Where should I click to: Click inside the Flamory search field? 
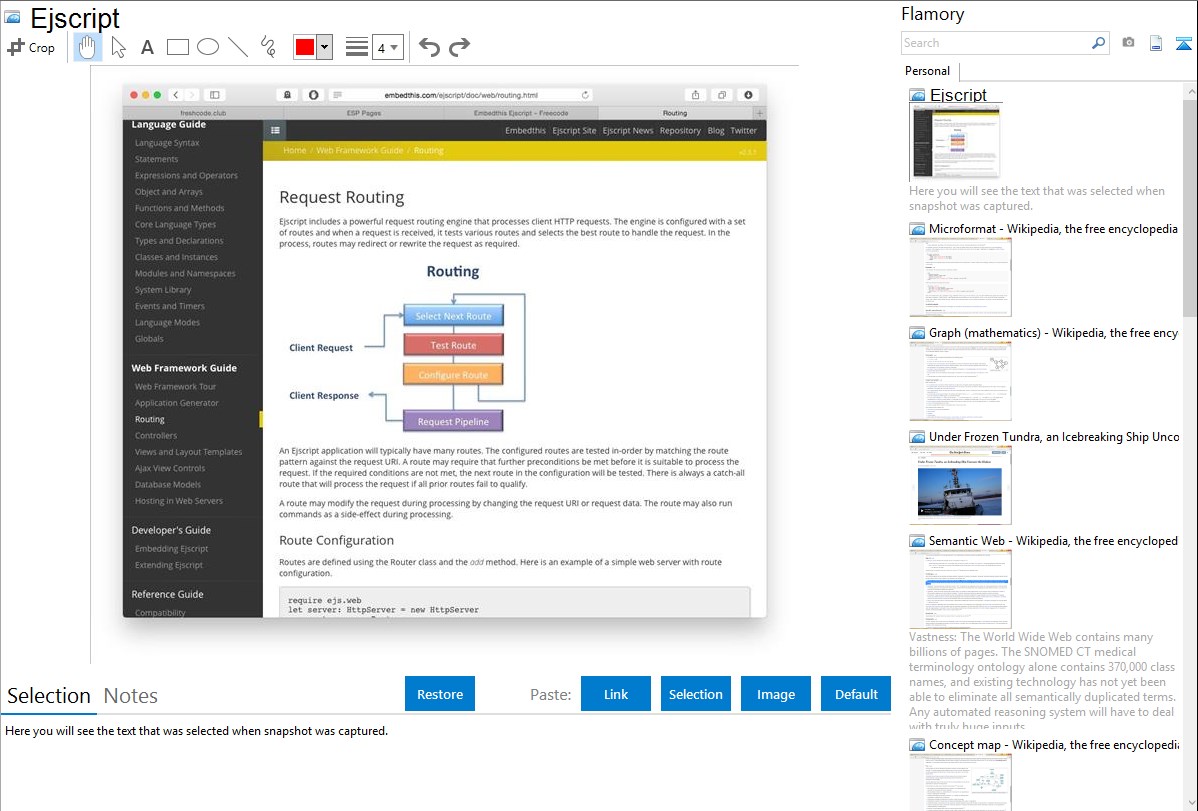point(995,43)
